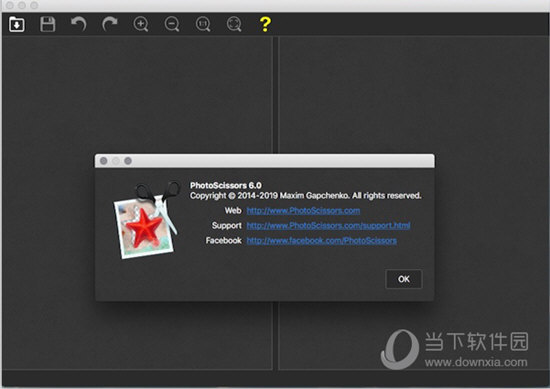Open the PhotoScissors.com web link
This screenshot has height=389, width=550.
pos(303,210)
